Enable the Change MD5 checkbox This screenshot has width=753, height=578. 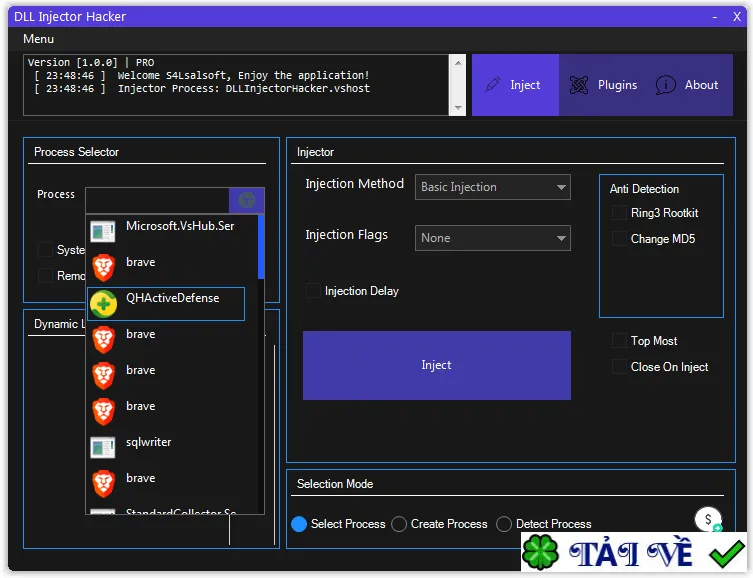(x=619, y=239)
